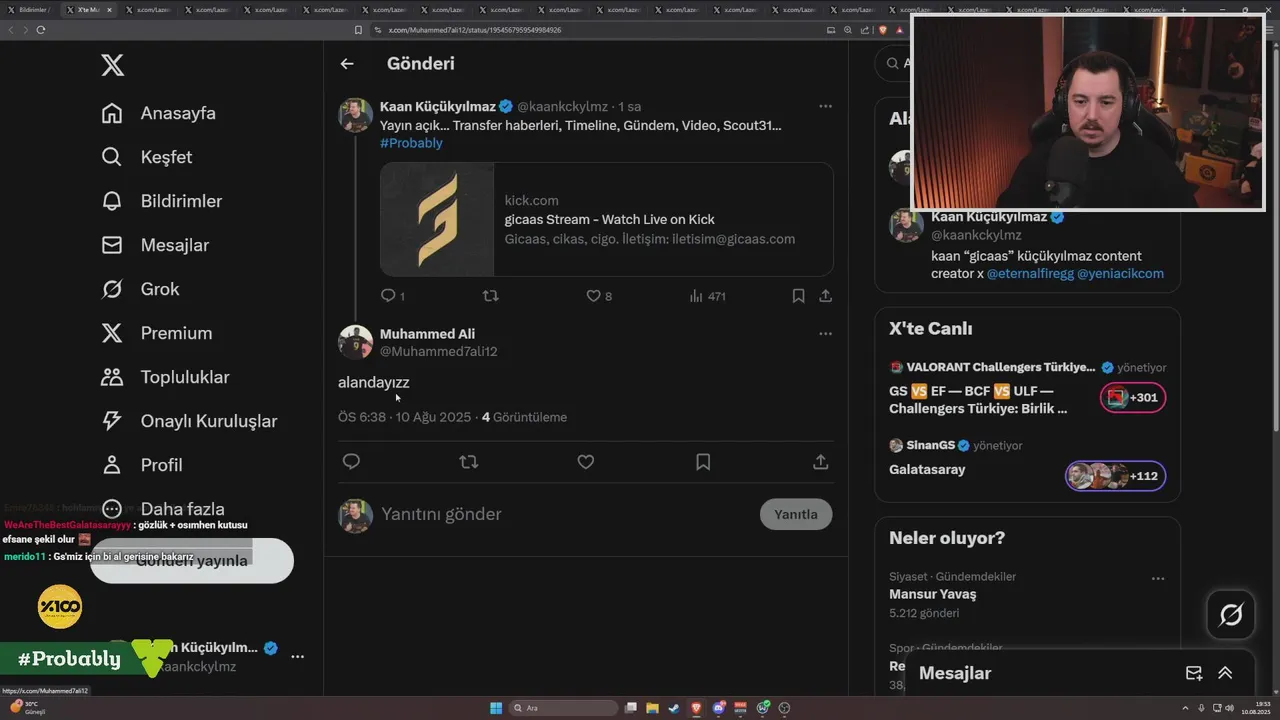This screenshot has height=720, width=1280.
Task: Click Muhammed Ali's avatar
Action: pyautogui.click(x=355, y=342)
